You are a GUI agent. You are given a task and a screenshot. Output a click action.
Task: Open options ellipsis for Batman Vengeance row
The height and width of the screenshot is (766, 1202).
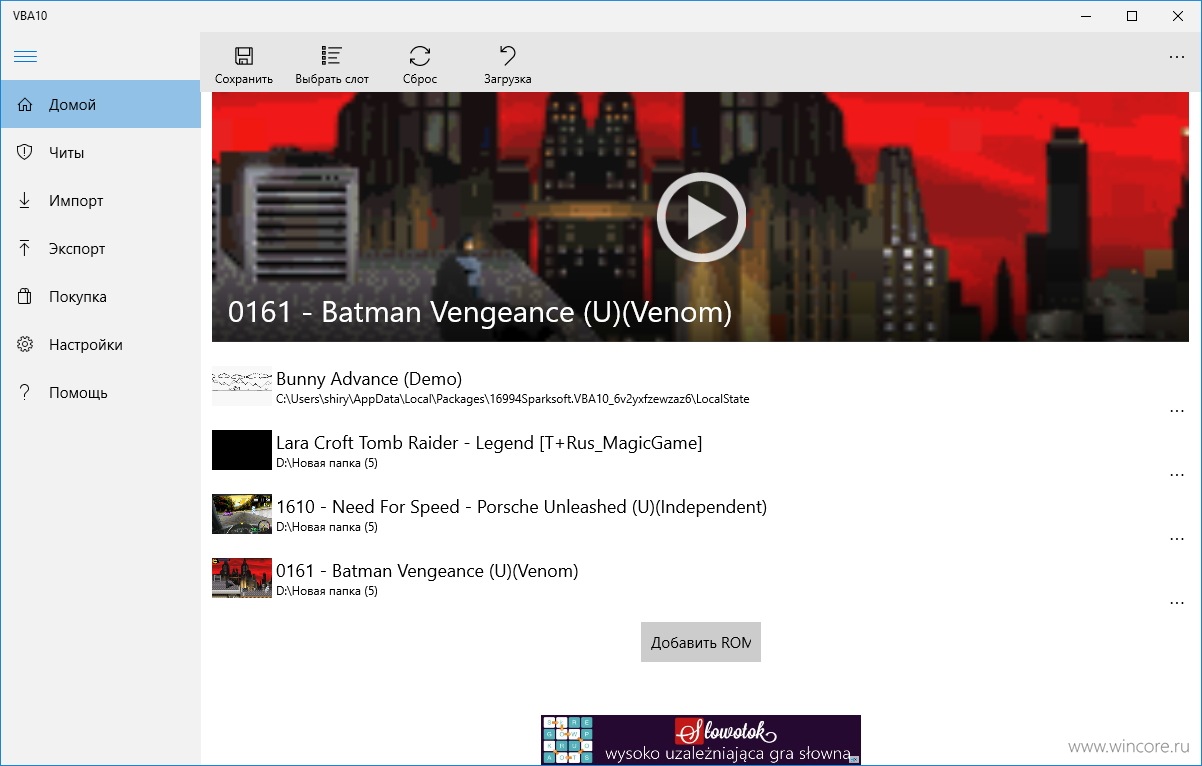pyautogui.click(x=1177, y=603)
